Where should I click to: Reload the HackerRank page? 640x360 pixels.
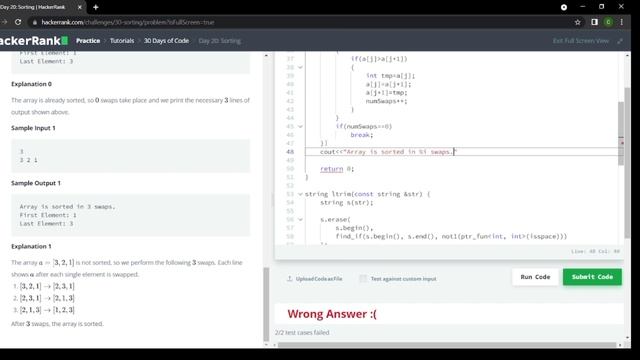(18, 22)
